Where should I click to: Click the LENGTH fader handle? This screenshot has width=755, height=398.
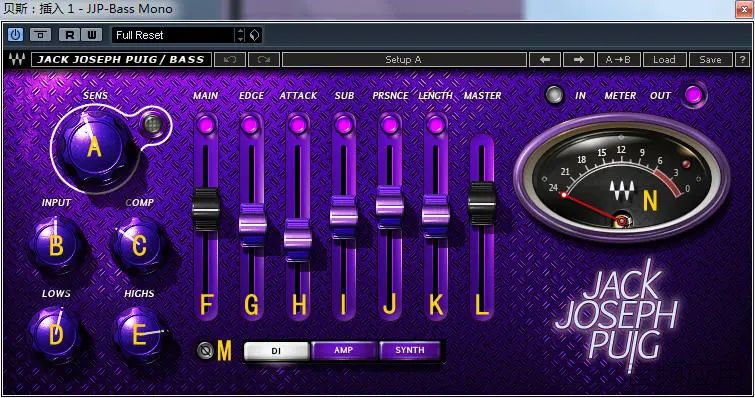pos(435,216)
